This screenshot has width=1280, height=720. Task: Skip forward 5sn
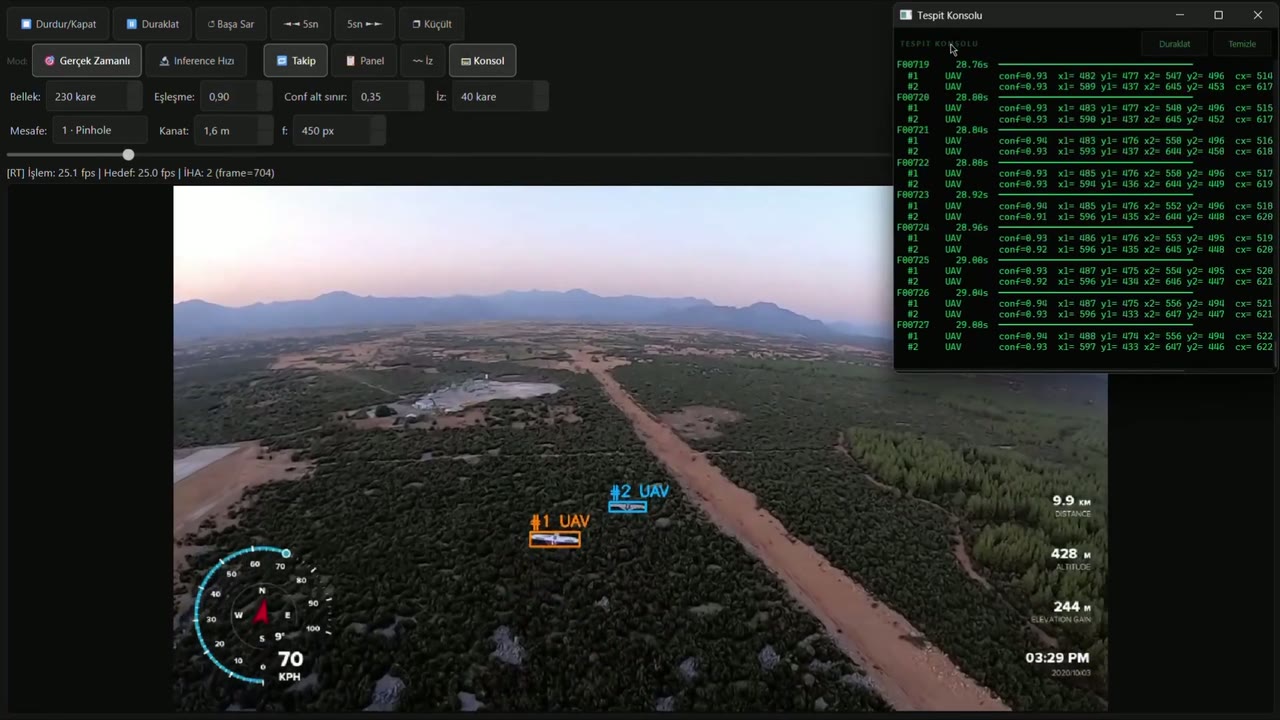(364, 24)
